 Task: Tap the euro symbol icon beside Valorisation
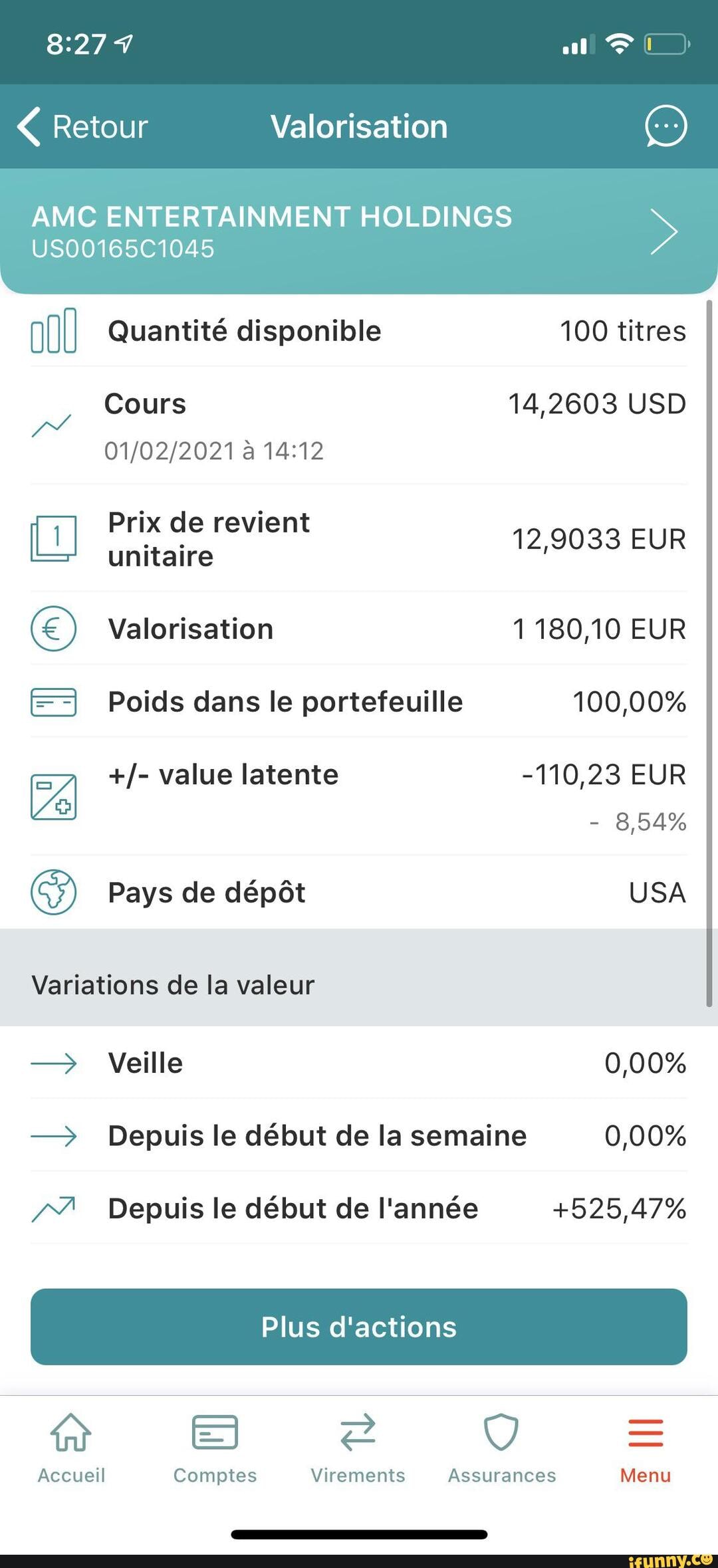pos(54,629)
